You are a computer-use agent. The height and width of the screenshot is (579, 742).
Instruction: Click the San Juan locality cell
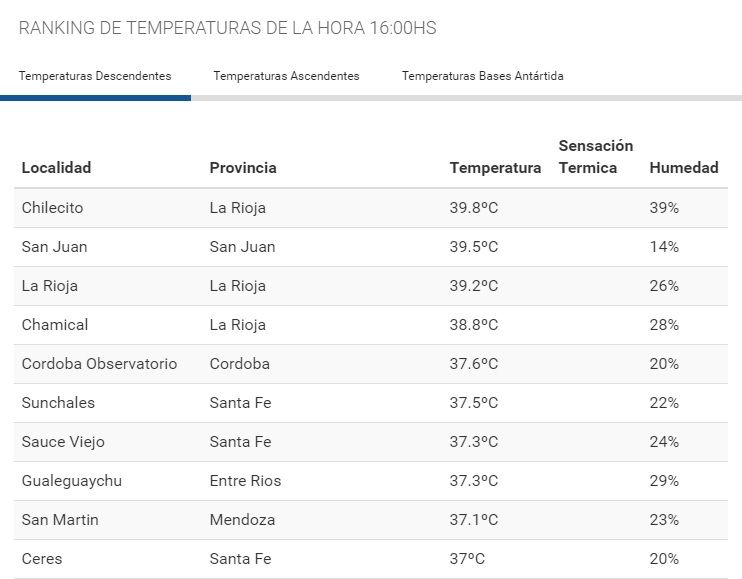pos(54,247)
